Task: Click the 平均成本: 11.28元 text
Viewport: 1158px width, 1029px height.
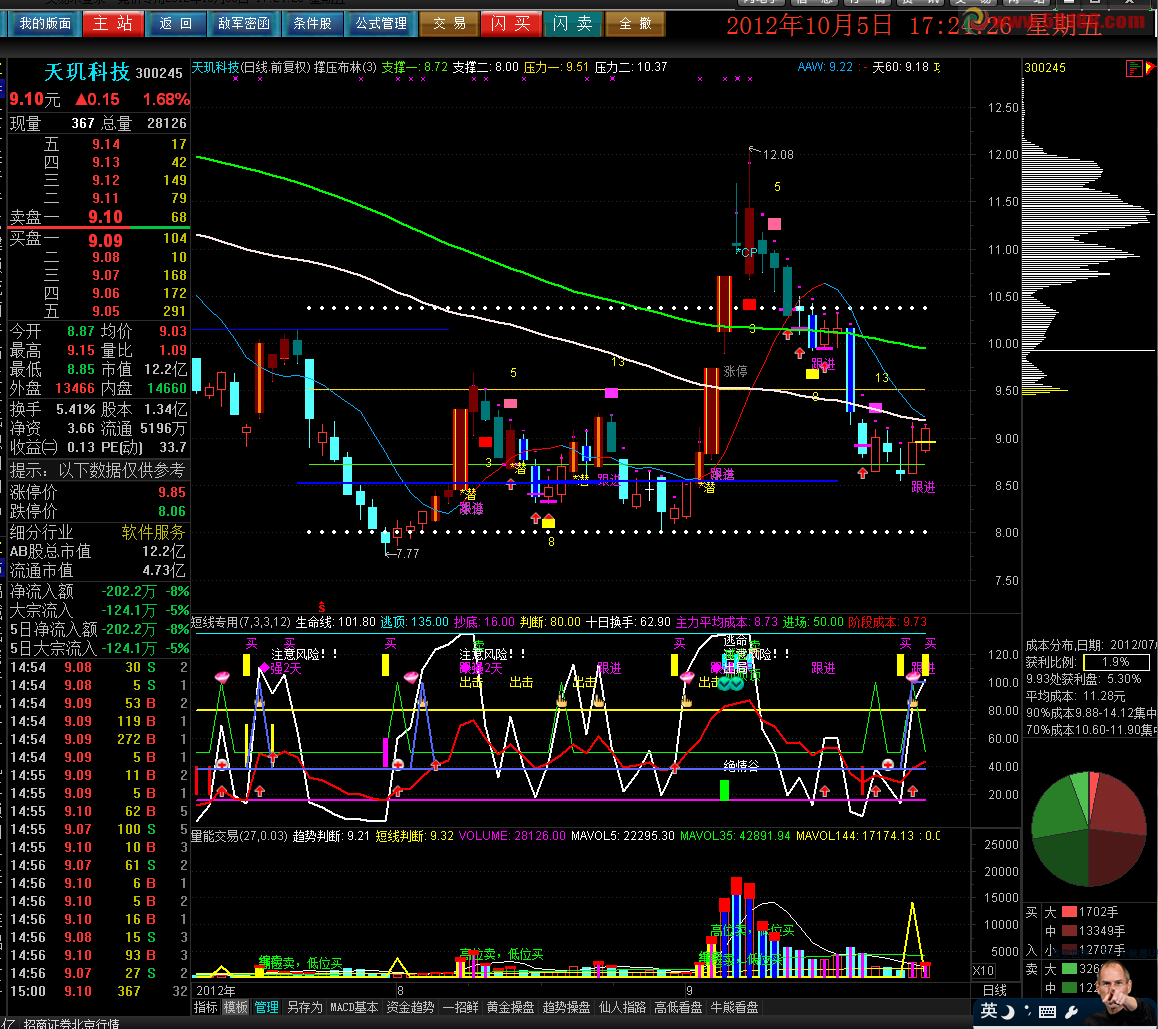Action: click(x=1075, y=696)
